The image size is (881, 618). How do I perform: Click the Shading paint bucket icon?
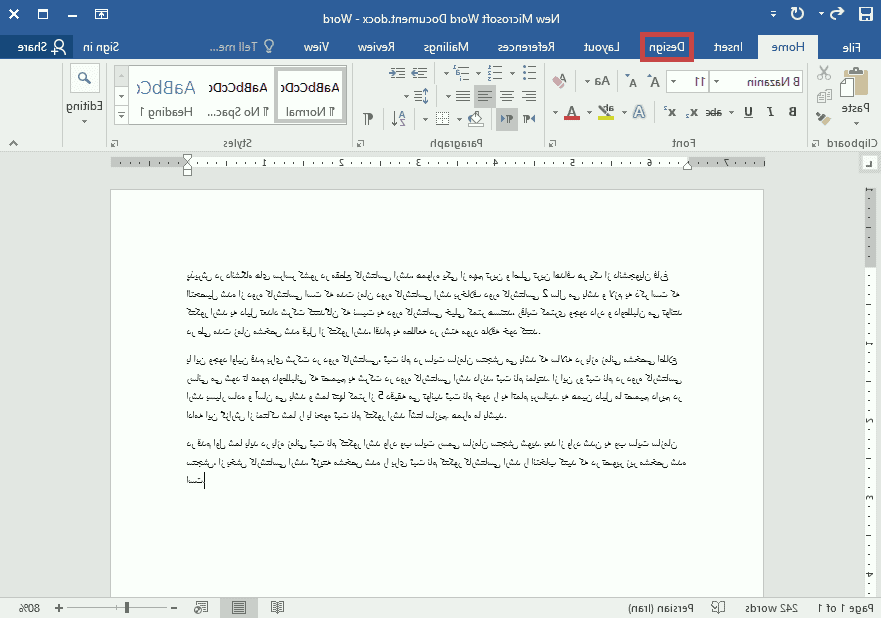click(476, 119)
